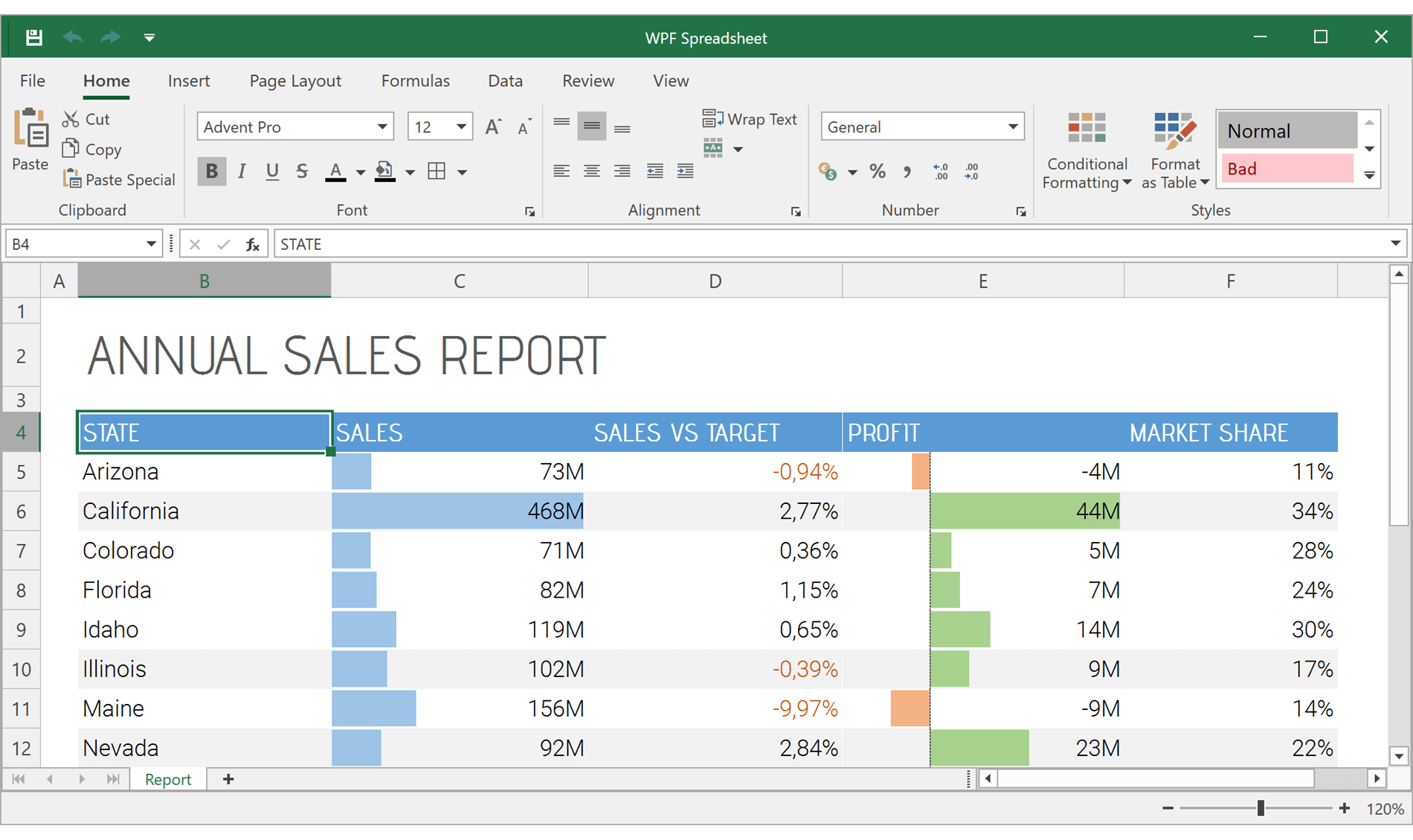Apply the Bad cell style
1413x840 pixels.
(1287, 169)
